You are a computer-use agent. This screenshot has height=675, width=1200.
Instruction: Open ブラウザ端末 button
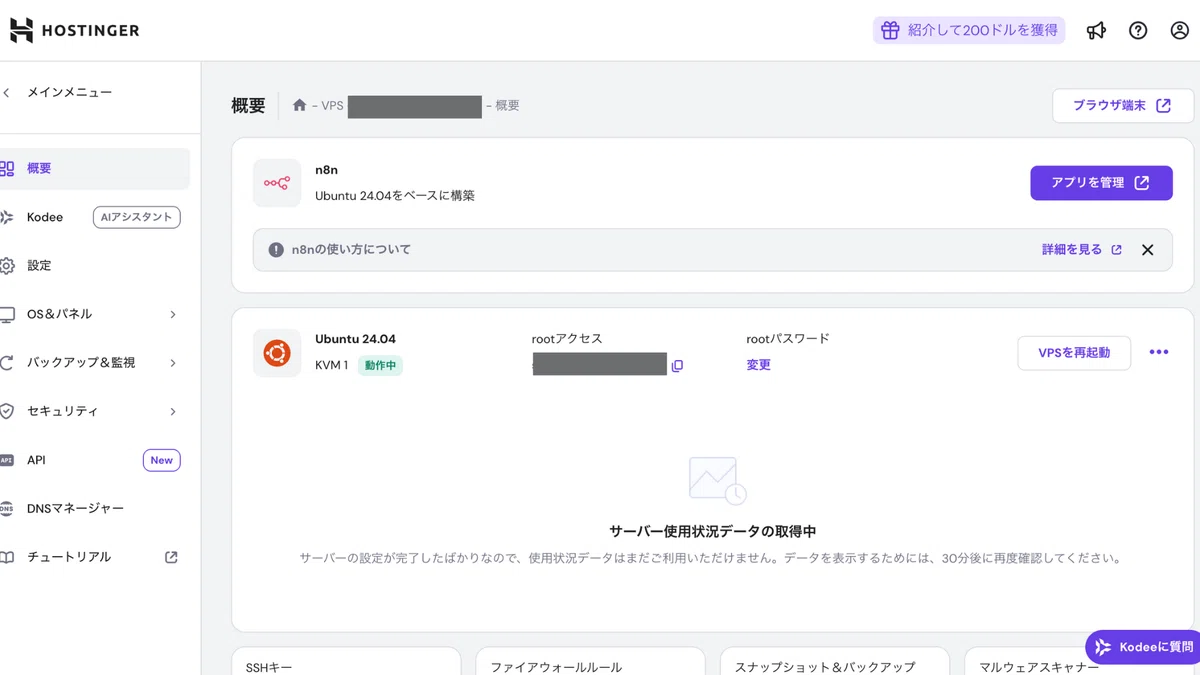point(1123,105)
